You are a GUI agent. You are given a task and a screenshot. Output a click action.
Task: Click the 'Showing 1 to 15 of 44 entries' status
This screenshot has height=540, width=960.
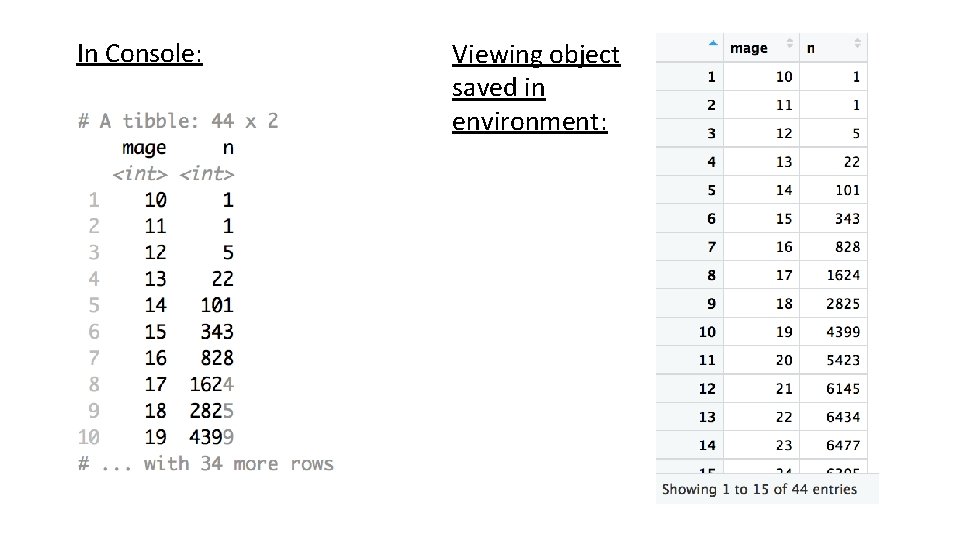point(759,490)
